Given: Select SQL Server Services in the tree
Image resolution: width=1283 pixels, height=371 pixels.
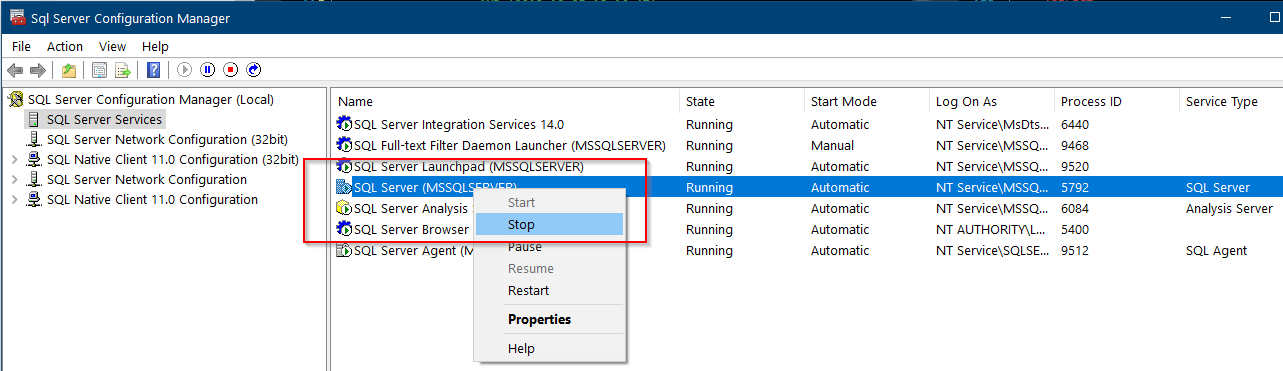Looking at the screenshot, I should (x=104, y=119).
